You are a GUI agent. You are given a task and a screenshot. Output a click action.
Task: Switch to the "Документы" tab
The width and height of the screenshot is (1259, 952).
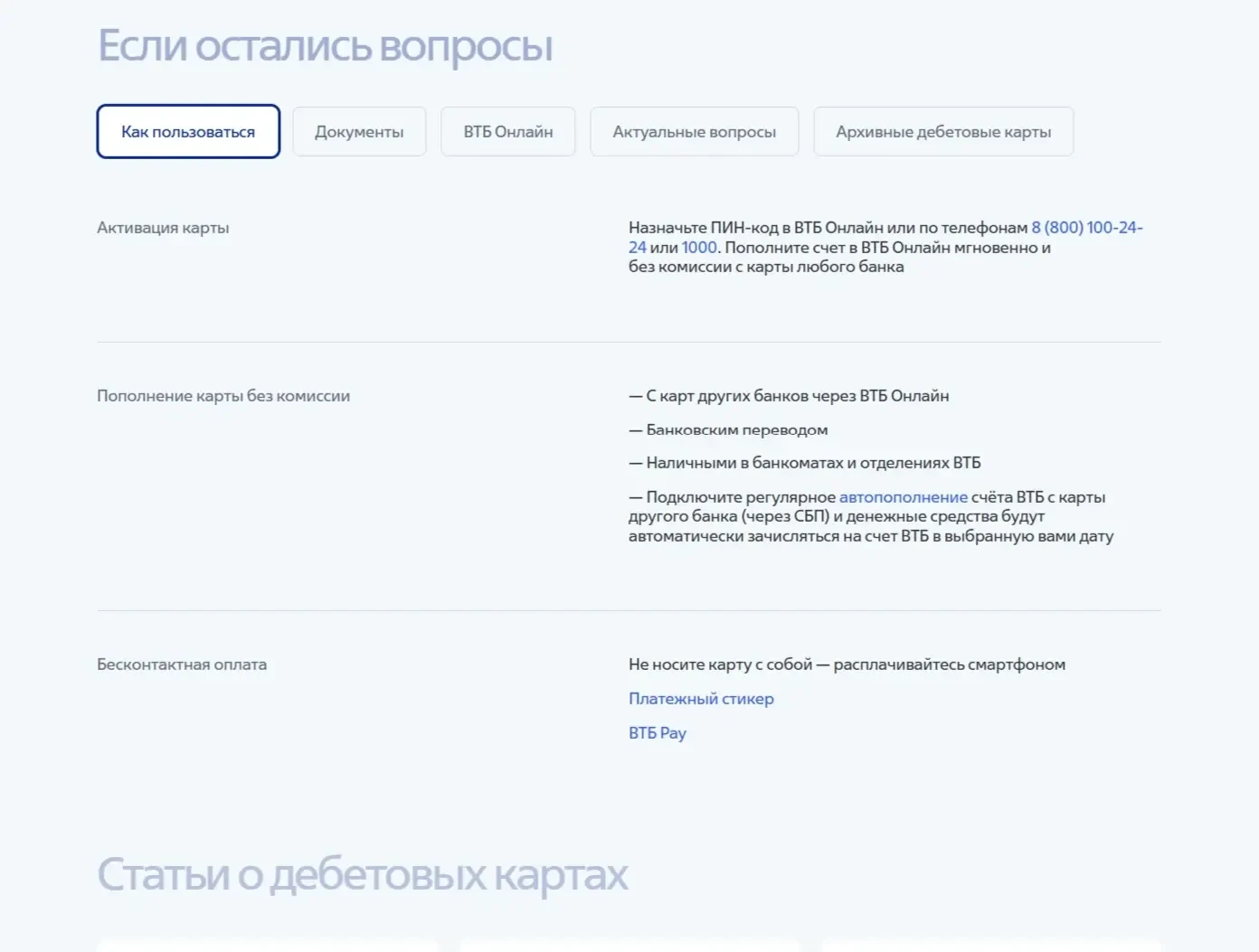click(359, 132)
